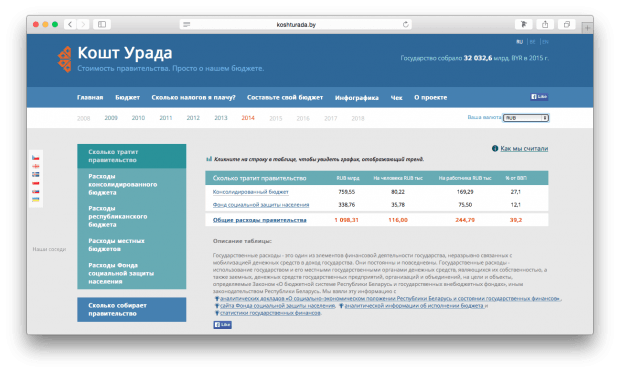Open the Iceland flag neighbor site
620x373 pixels.
36,174
